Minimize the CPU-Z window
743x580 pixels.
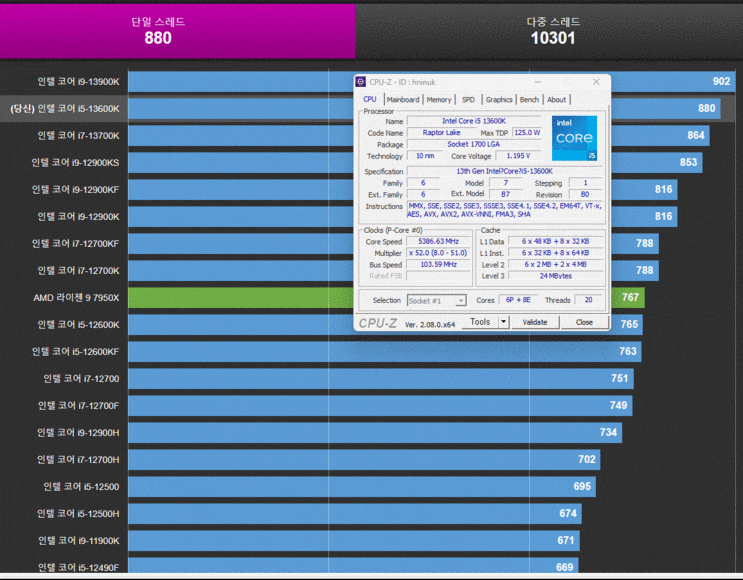coord(538,82)
